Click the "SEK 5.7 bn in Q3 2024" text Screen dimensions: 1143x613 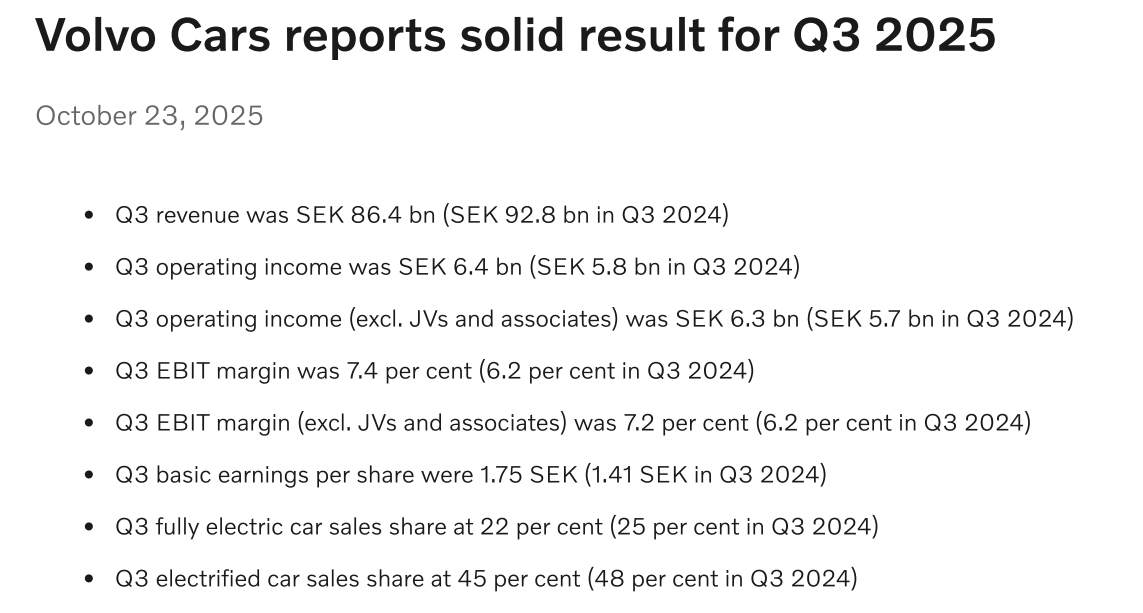click(x=939, y=319)
